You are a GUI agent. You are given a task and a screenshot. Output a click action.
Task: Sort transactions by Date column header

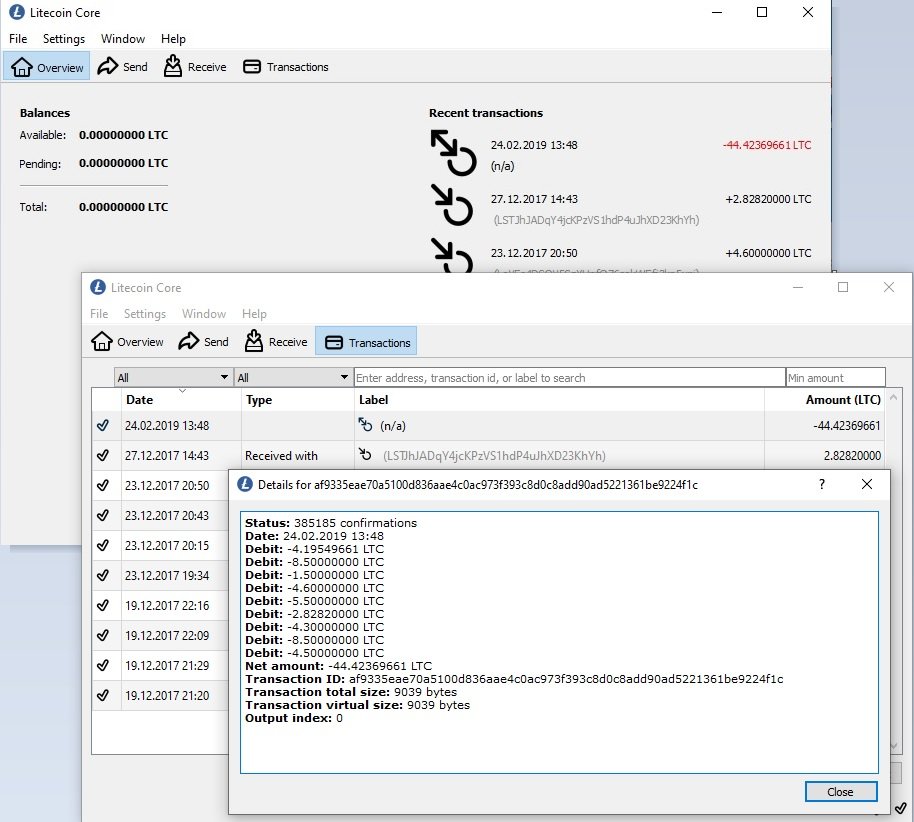pos(181,400)
